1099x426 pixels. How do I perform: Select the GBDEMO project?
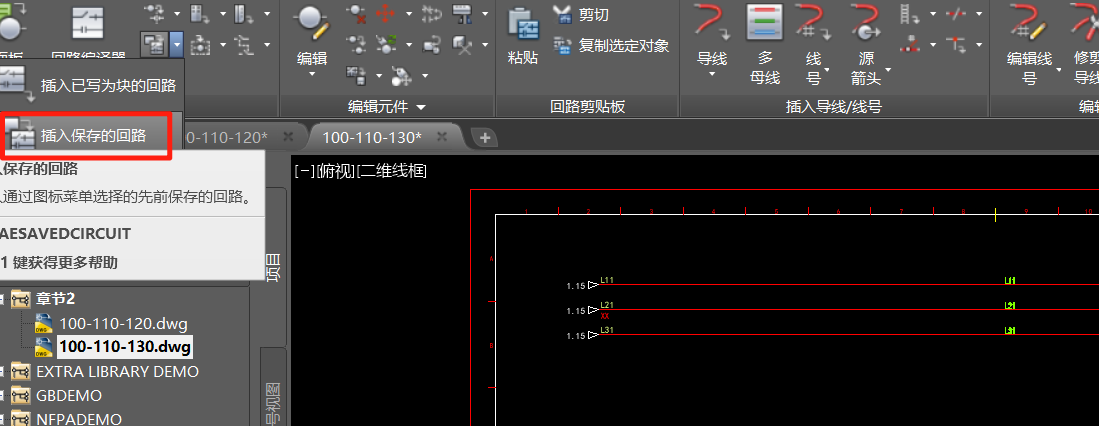[69, 395]
